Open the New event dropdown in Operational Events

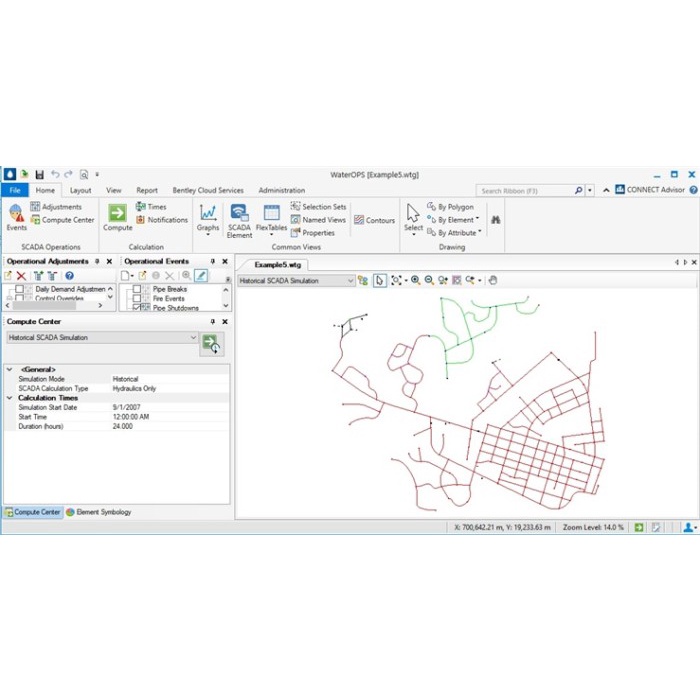point(128,276)
